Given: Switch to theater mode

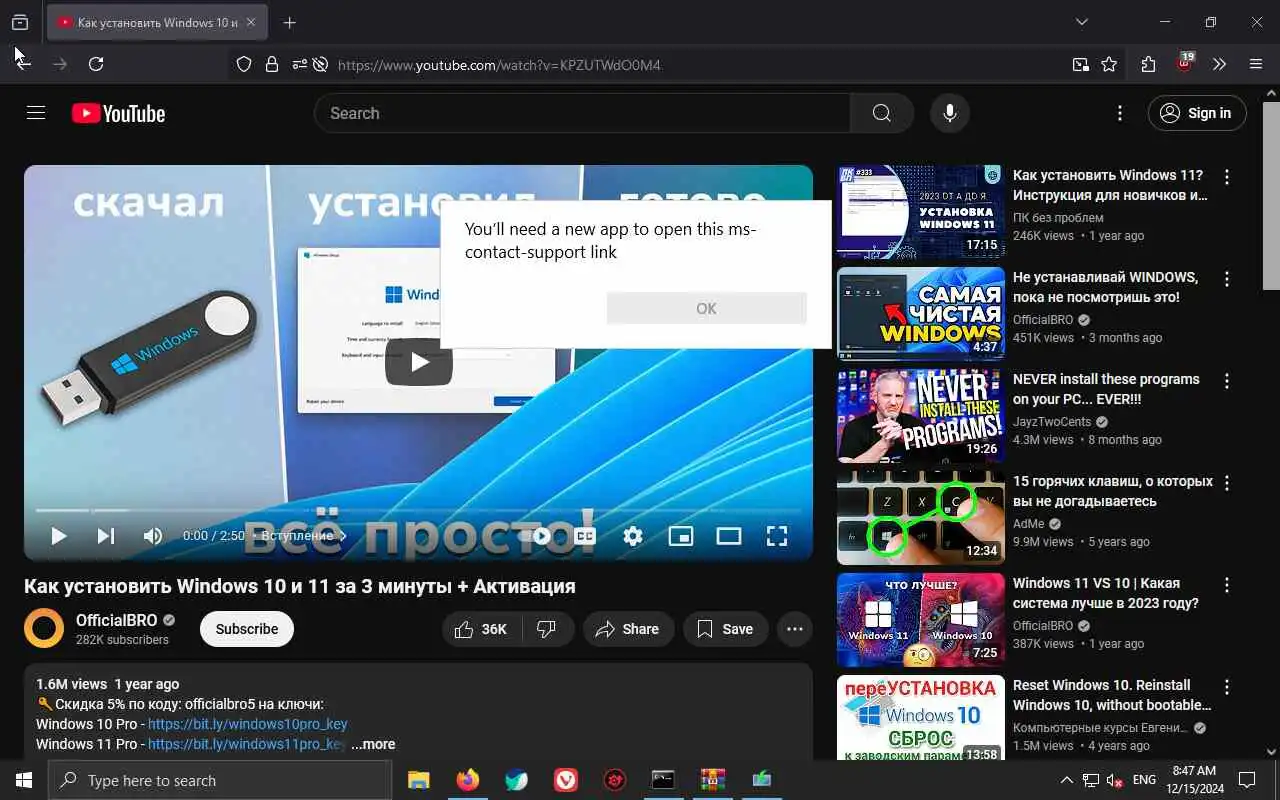Looking at the screenshot, I should (729, 536).
